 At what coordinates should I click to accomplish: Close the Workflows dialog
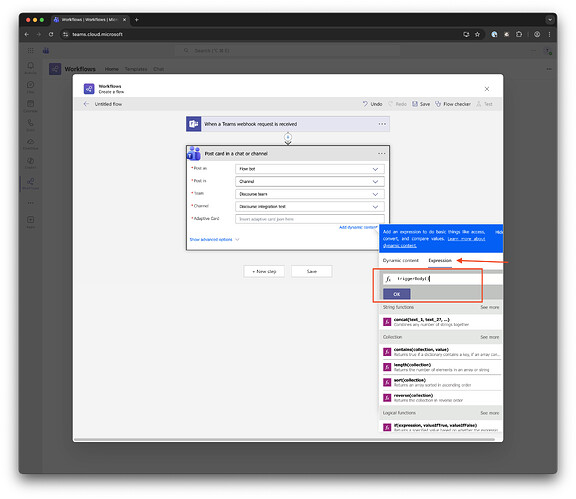(x=486, y=89)
